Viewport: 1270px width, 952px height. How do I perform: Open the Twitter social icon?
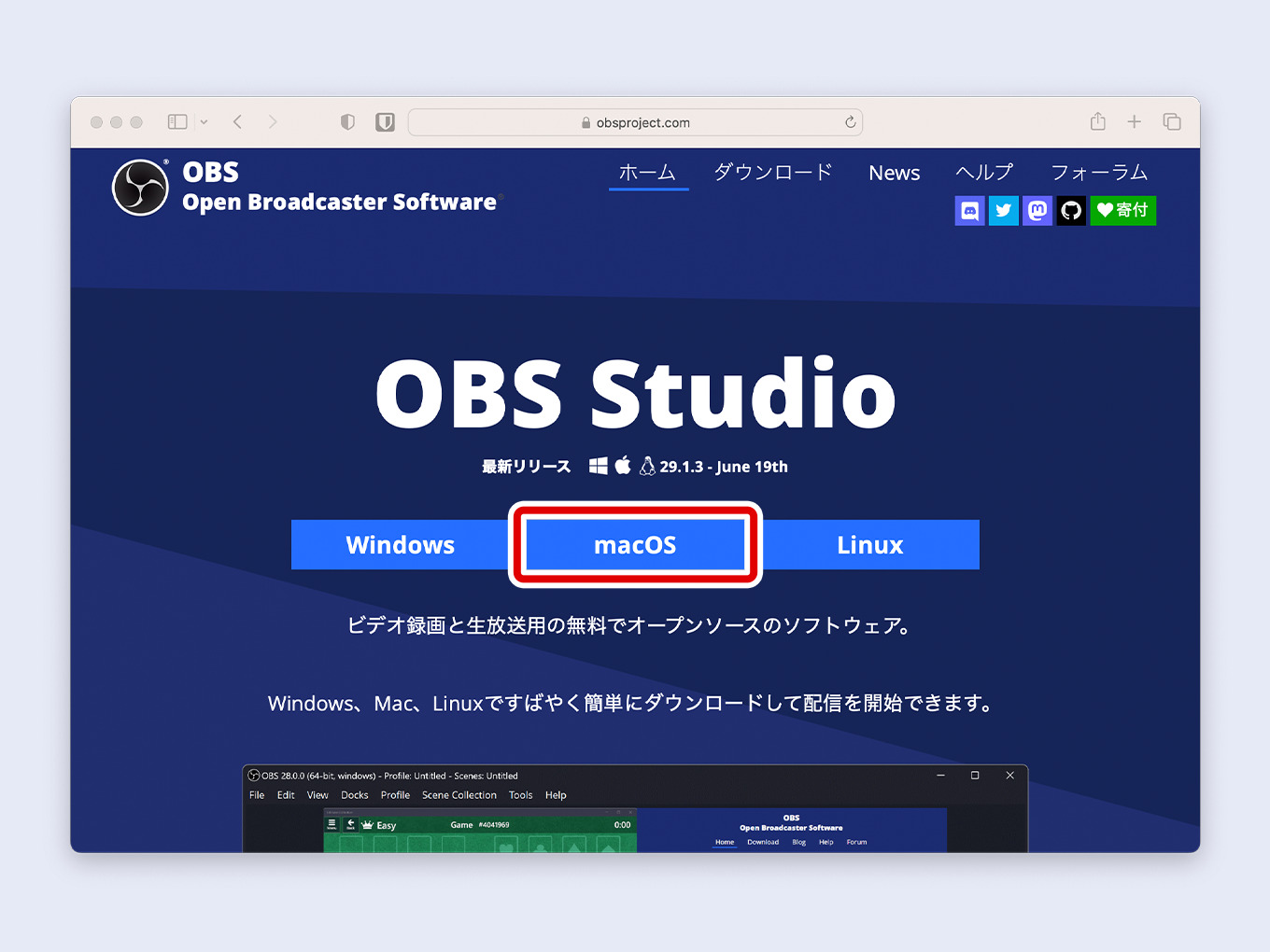(x=1004, y=210)
